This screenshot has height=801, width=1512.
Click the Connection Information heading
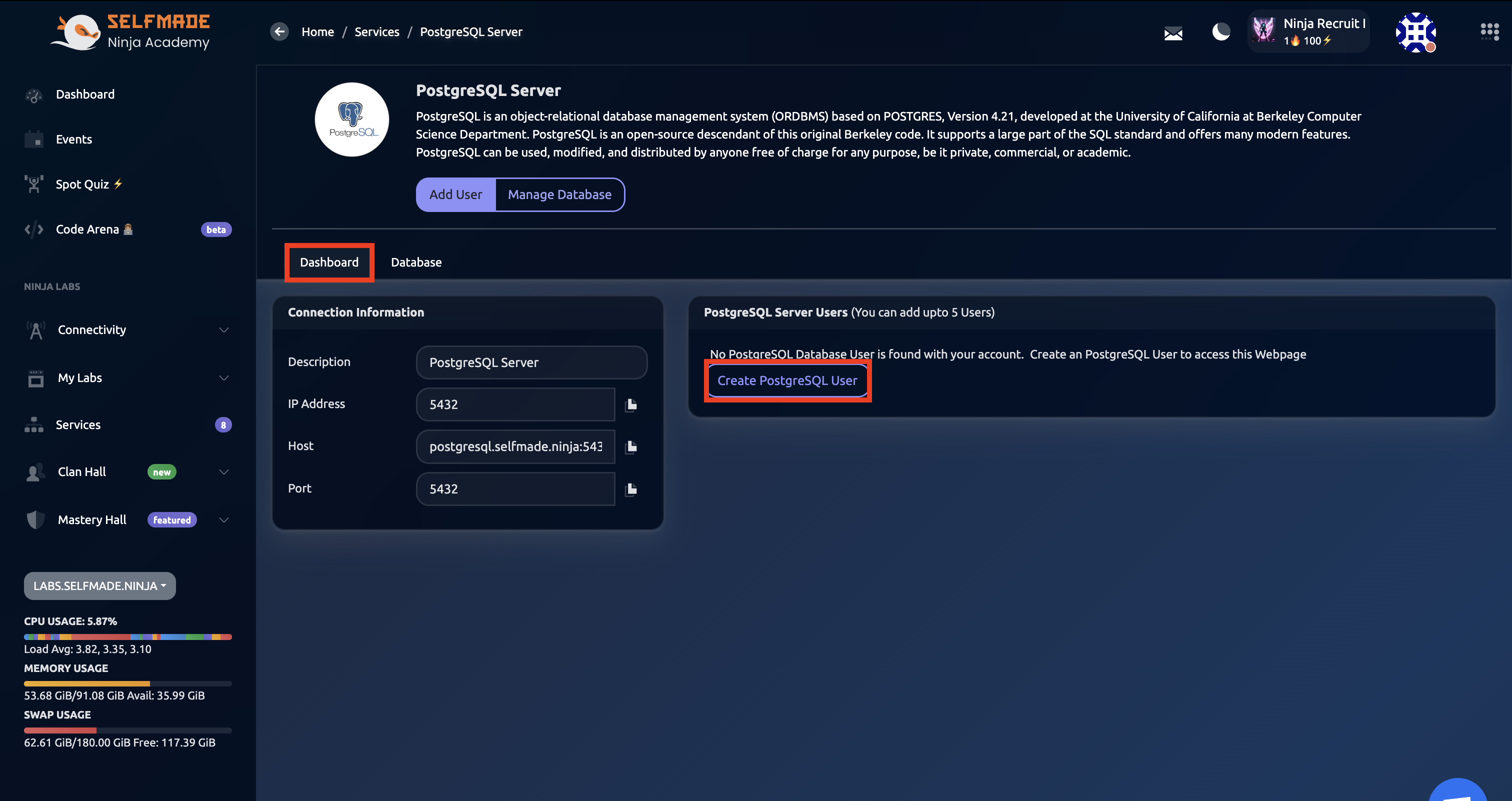click(355, 313)
